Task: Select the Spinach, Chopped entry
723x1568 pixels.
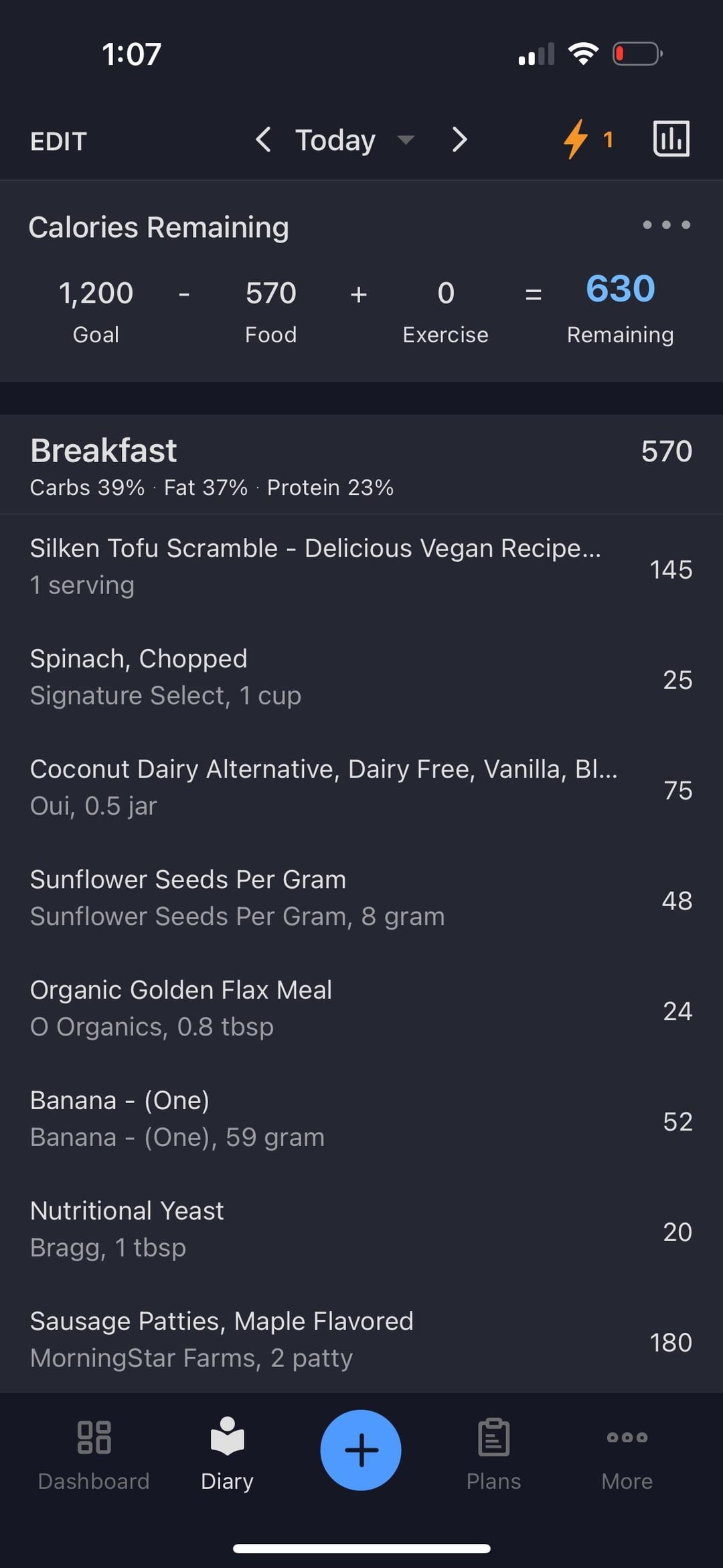Action: [x=166, y=677]
